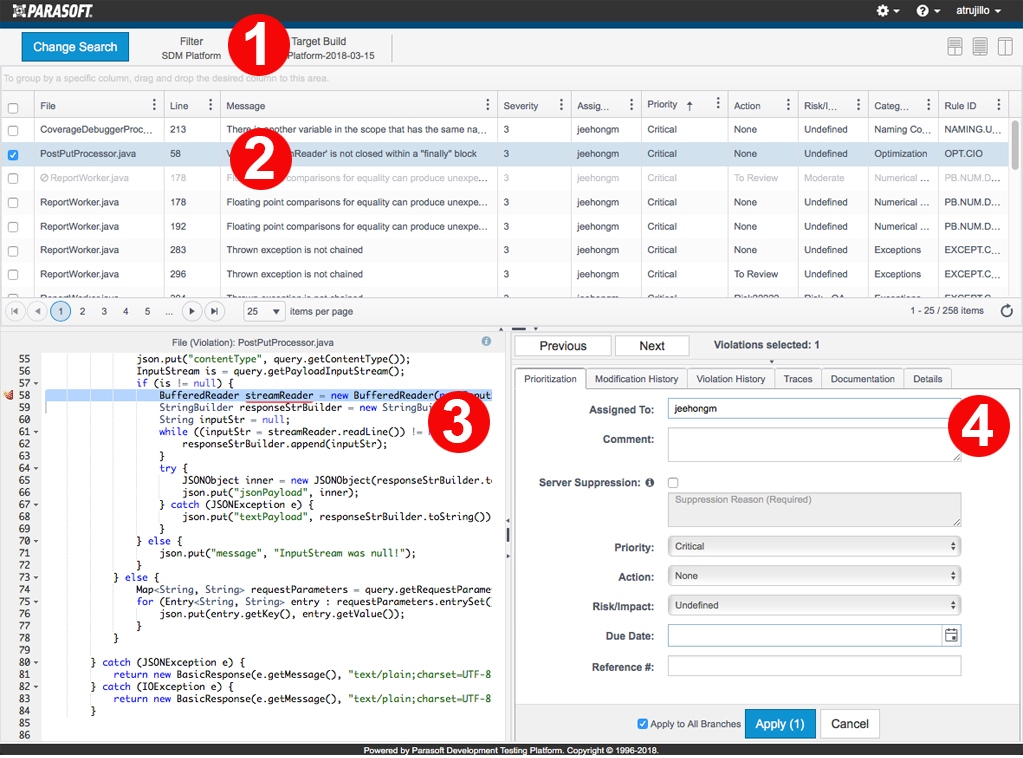1023x758 pixels.
Task: Open the atrujillo user menu
Action: [x=979, y=10]
